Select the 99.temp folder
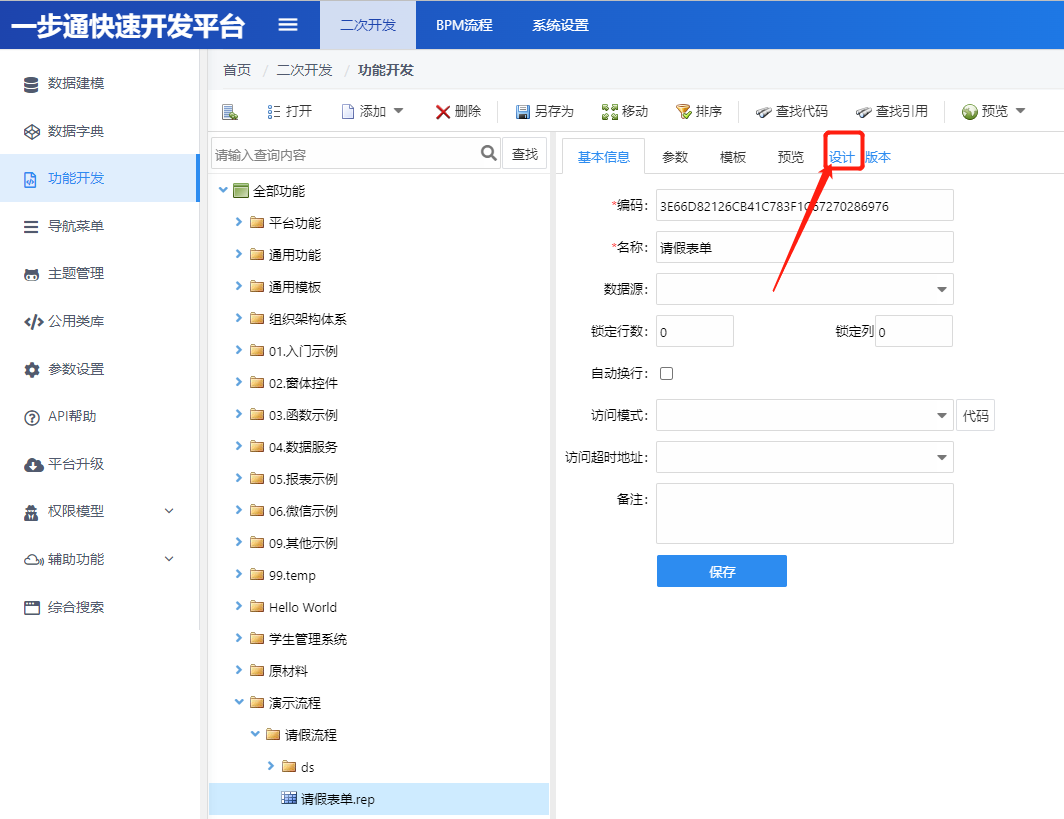 coord(292,575)
